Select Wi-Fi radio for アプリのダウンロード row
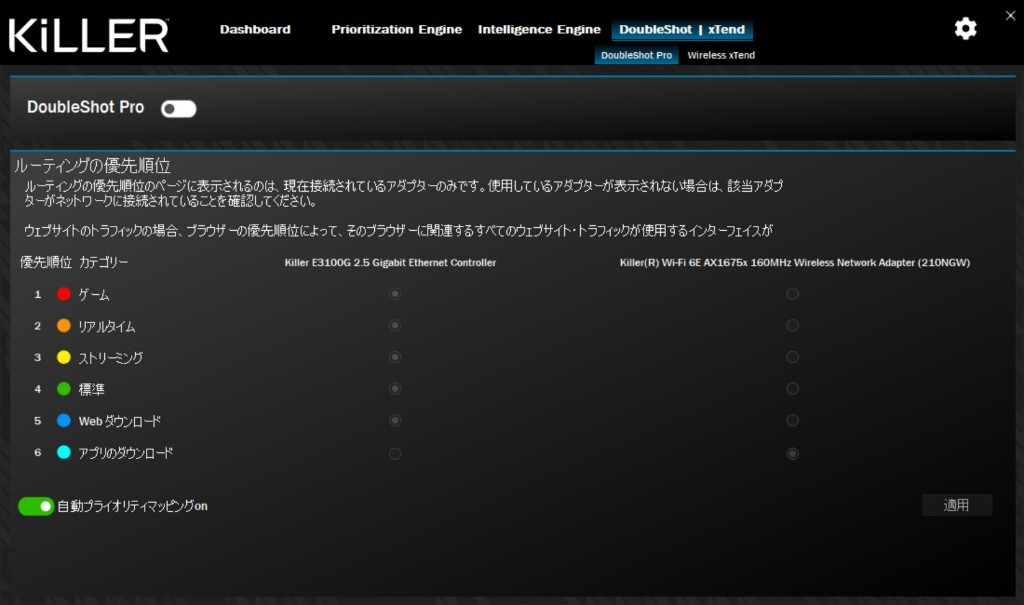The height and width of the screenshot is (605, 1024). click(x=792, y=453)
